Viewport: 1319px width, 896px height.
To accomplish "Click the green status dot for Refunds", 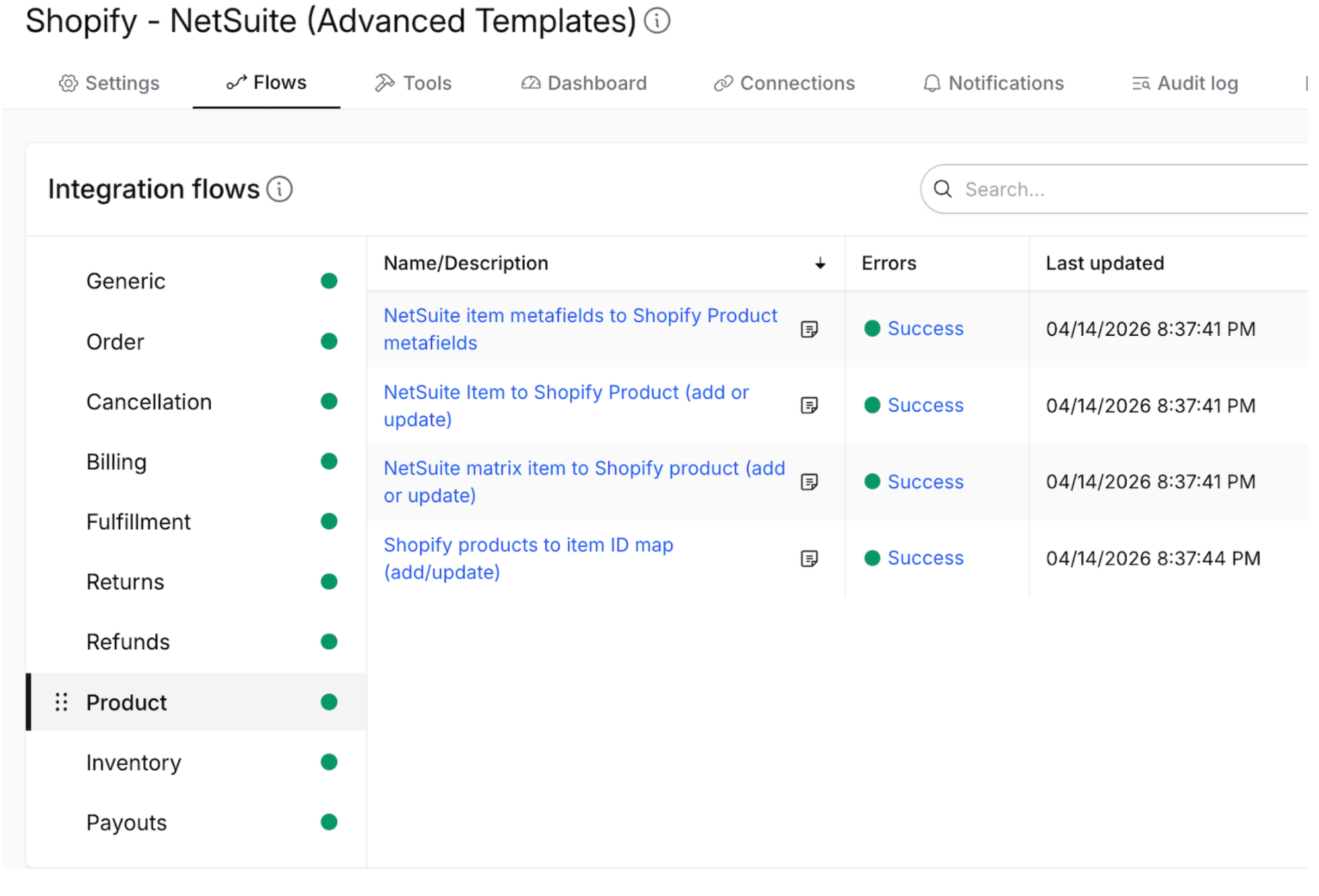I will click(x=329, y=641).
